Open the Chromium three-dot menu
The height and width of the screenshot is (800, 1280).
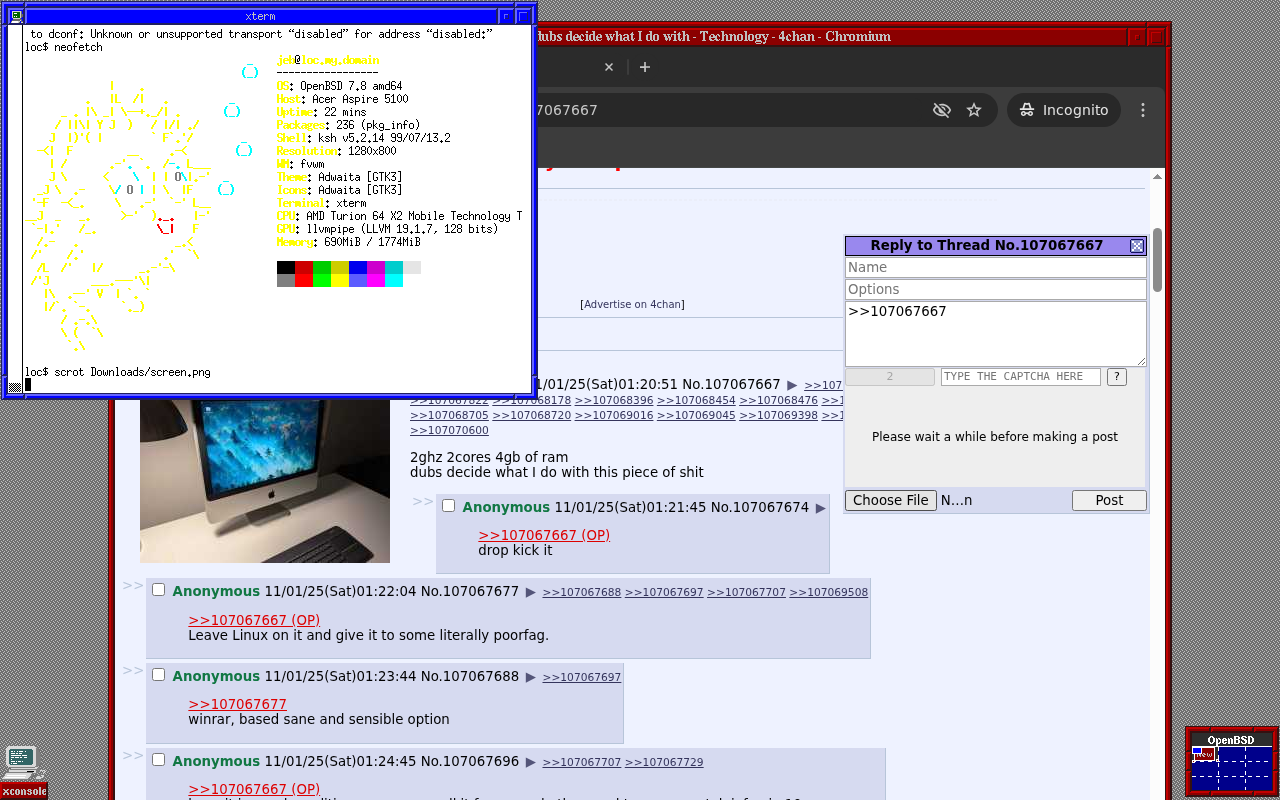[x=1144, y=110]
